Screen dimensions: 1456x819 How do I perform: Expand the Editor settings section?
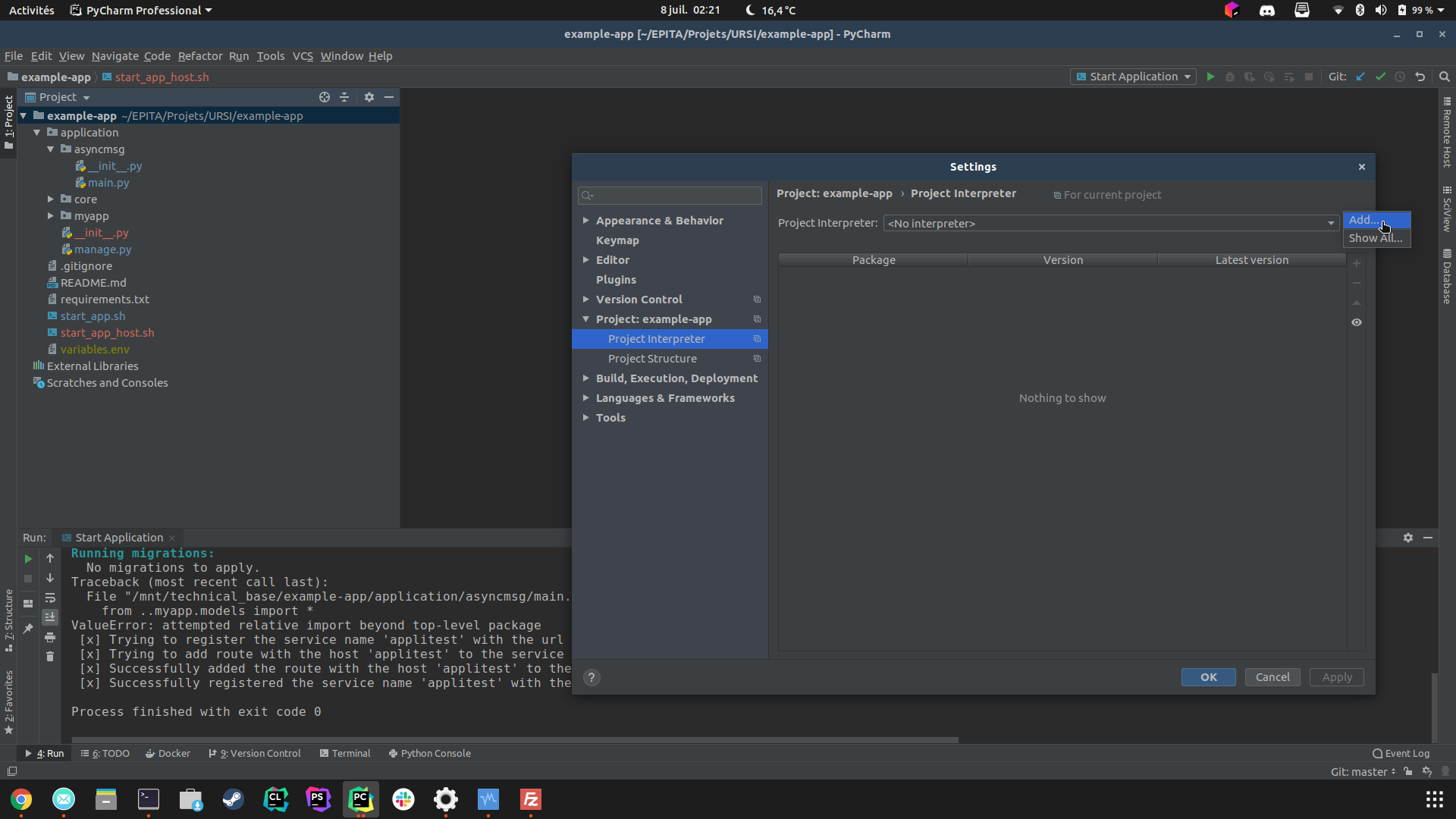pos(586,260)
